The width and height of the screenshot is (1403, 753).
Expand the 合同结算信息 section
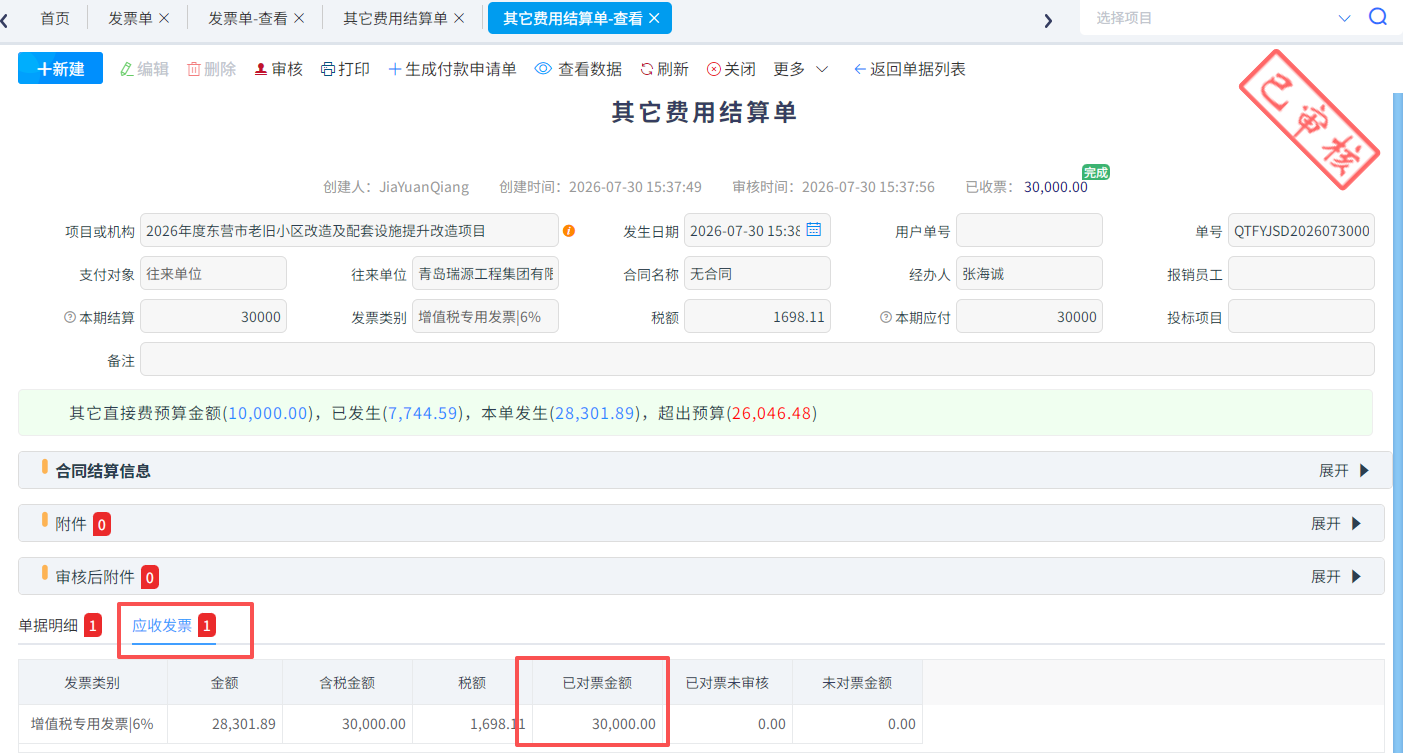pos(1344,470)
